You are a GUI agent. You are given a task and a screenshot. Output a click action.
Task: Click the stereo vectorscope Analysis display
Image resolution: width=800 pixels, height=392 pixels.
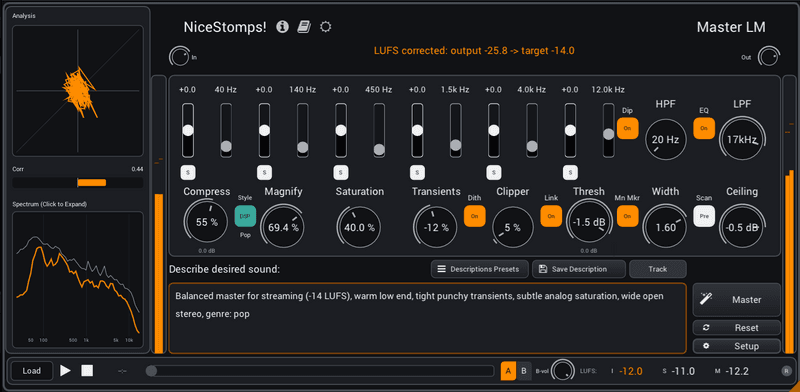[x=78, y=91]
